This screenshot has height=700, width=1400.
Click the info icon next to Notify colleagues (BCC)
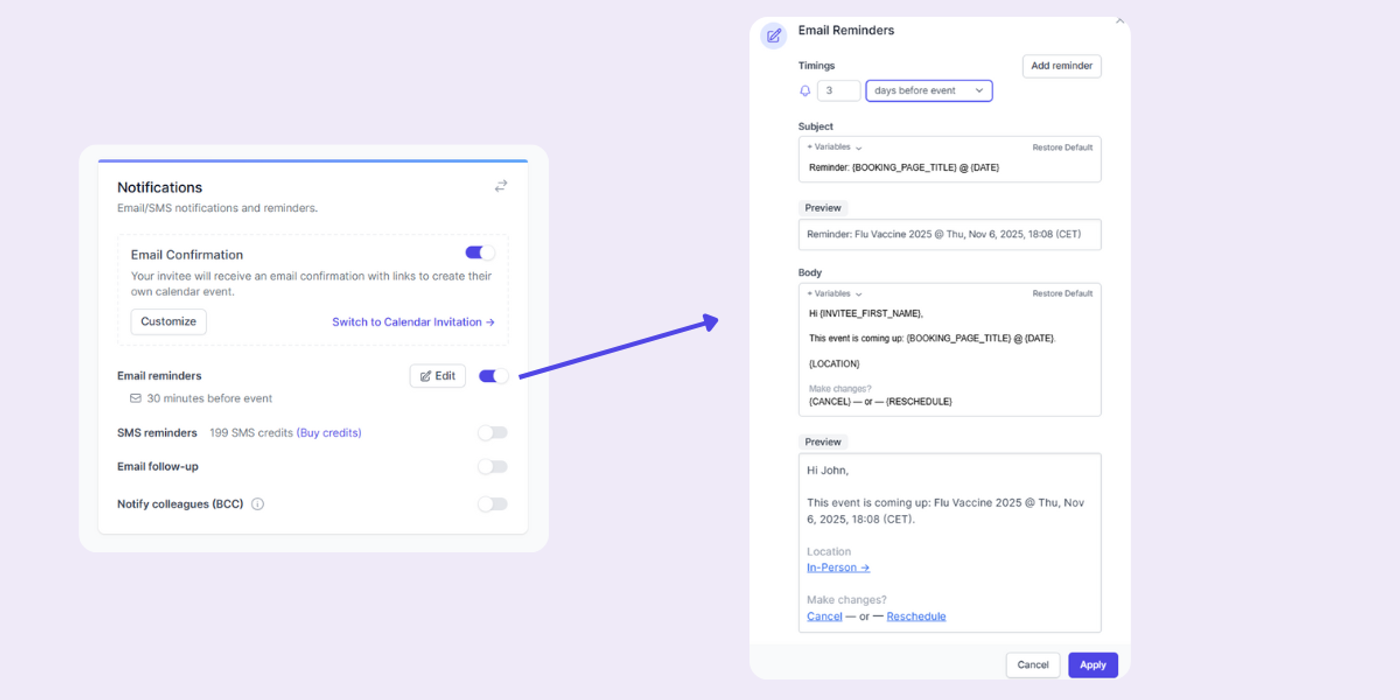coord(257,503)
